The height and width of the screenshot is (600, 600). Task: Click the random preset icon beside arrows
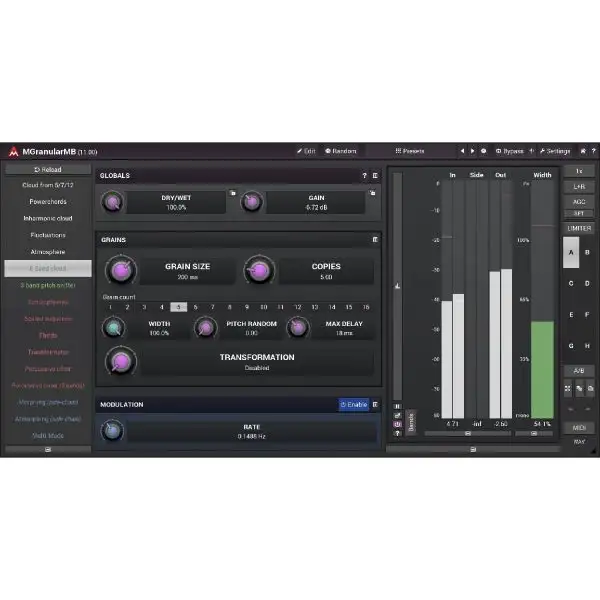(484, 151)
